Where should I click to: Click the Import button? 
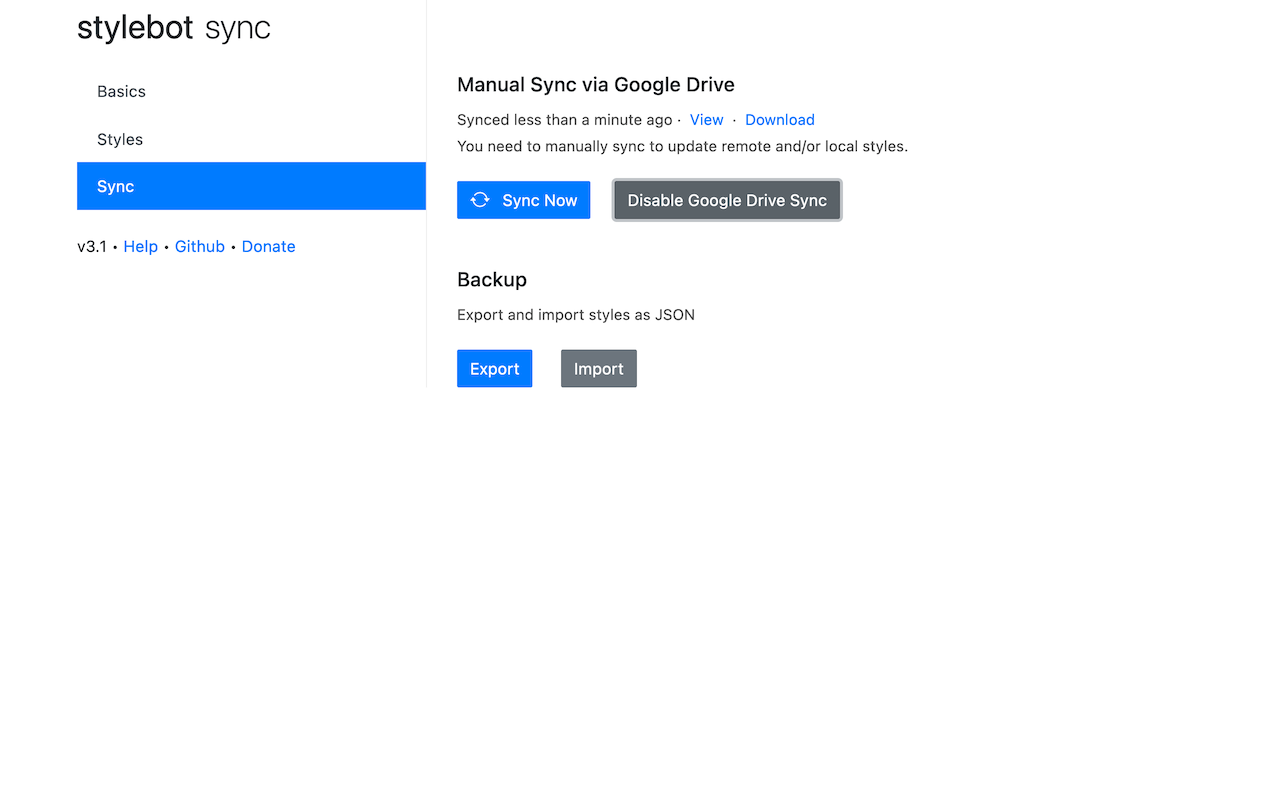click(x=598, y=369)
